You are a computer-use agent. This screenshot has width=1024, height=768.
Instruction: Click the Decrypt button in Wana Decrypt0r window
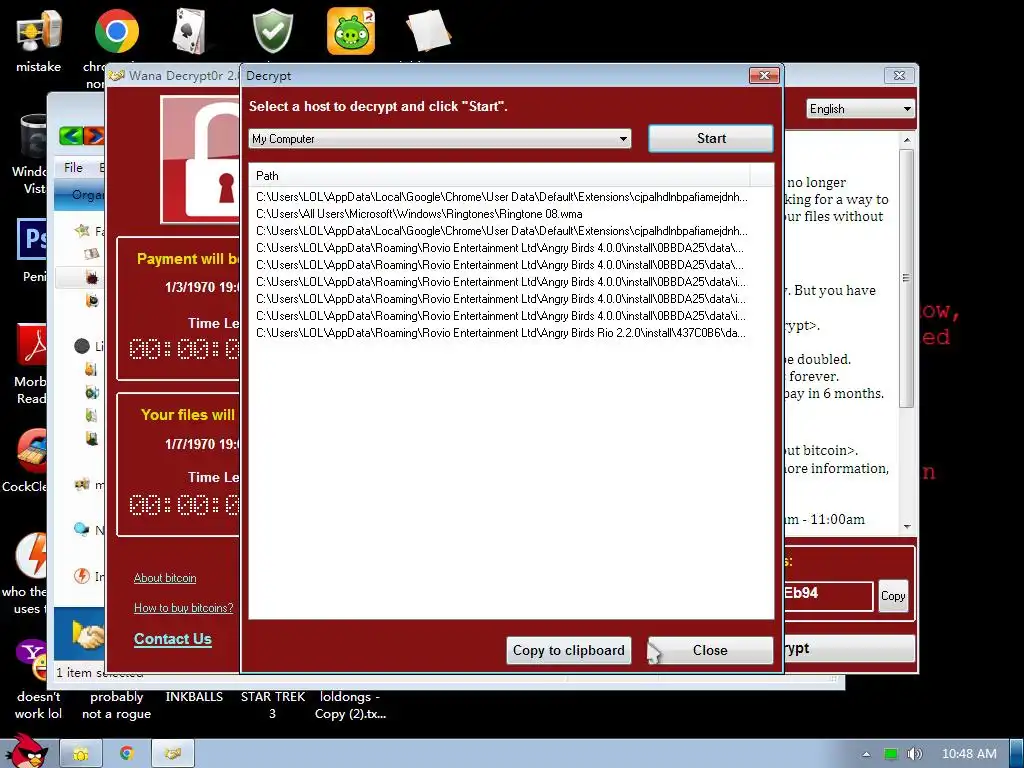point(848,648)
